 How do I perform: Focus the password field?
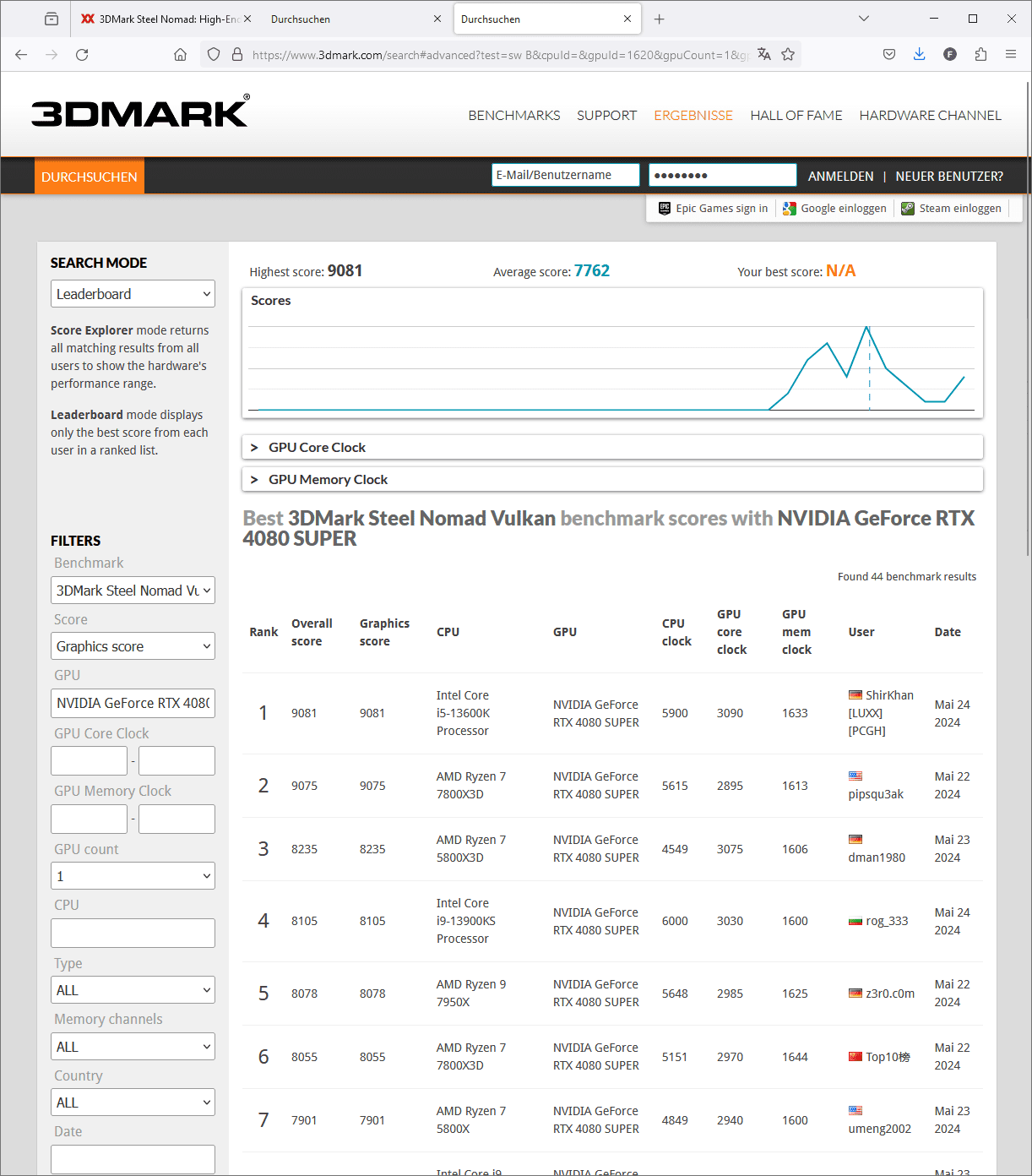[722, 175]
